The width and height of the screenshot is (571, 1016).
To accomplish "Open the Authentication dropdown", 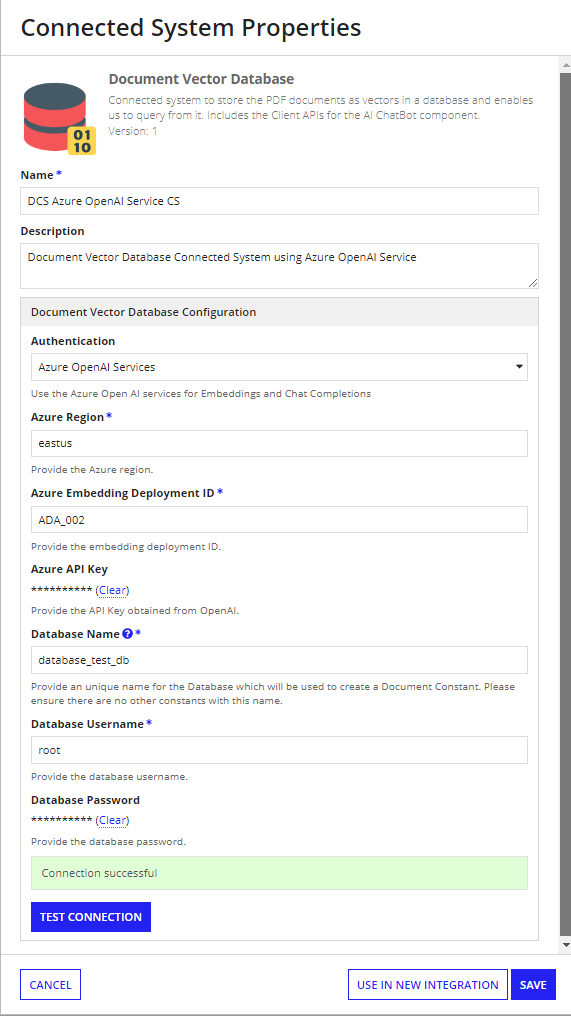I will 279,367.
